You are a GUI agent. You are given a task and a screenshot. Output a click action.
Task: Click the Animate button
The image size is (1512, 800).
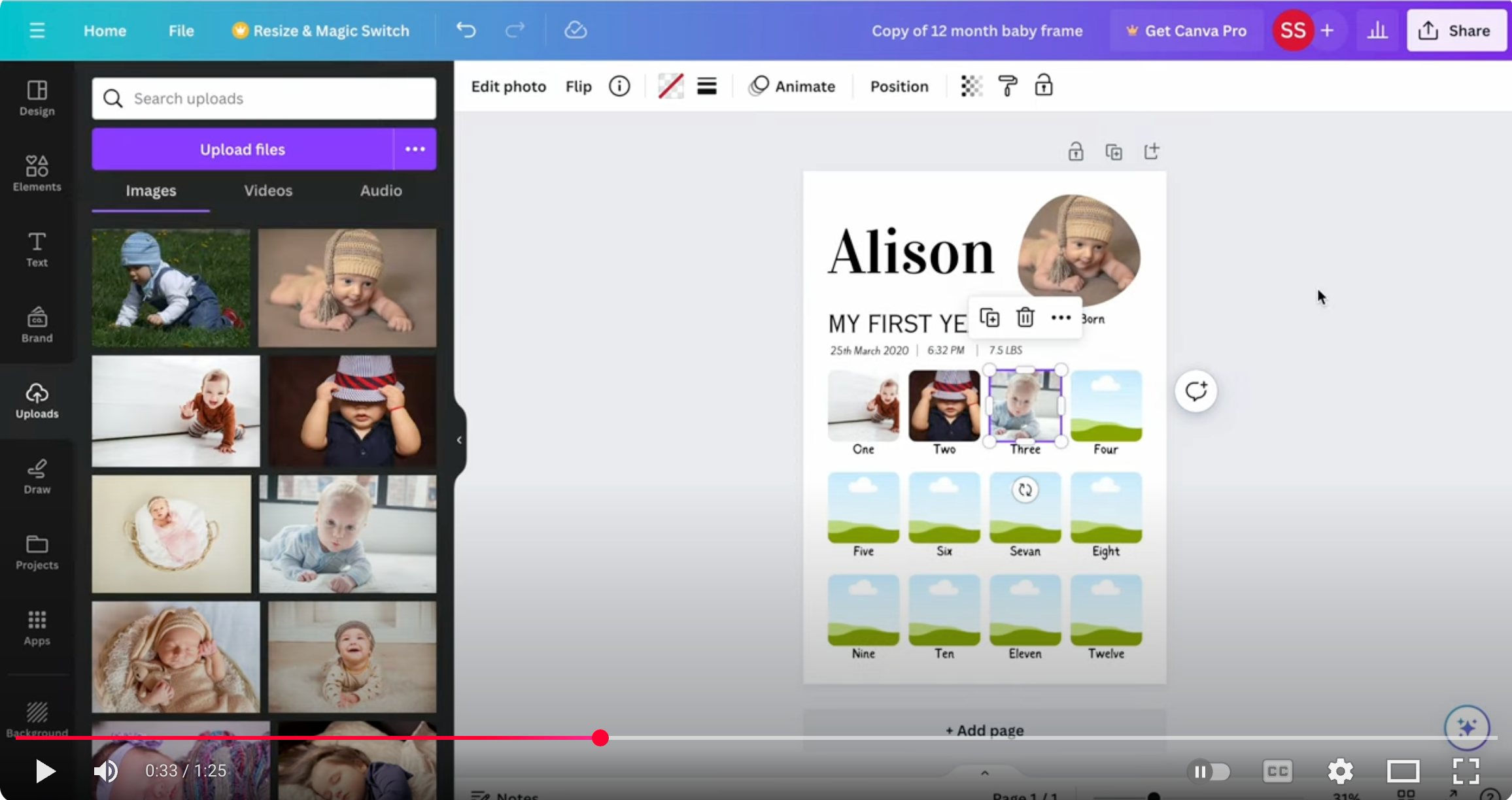(793, 86)
